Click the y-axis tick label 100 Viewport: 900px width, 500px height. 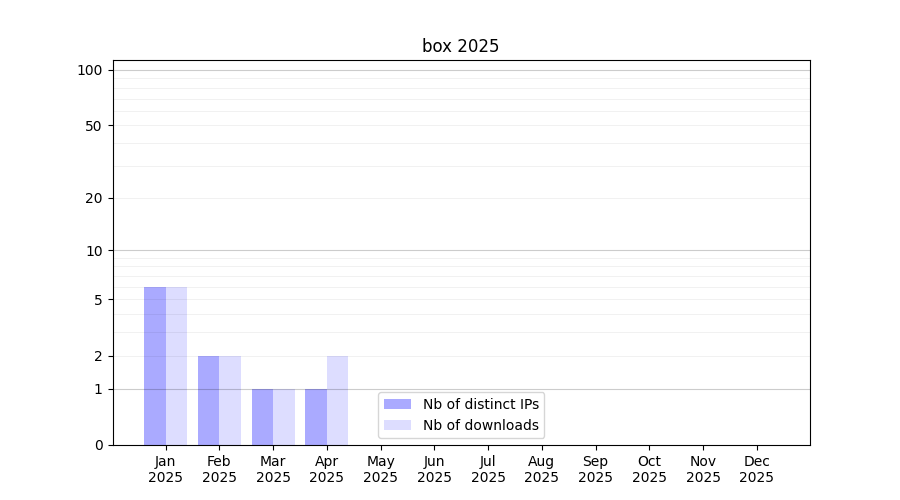point(90,70)
